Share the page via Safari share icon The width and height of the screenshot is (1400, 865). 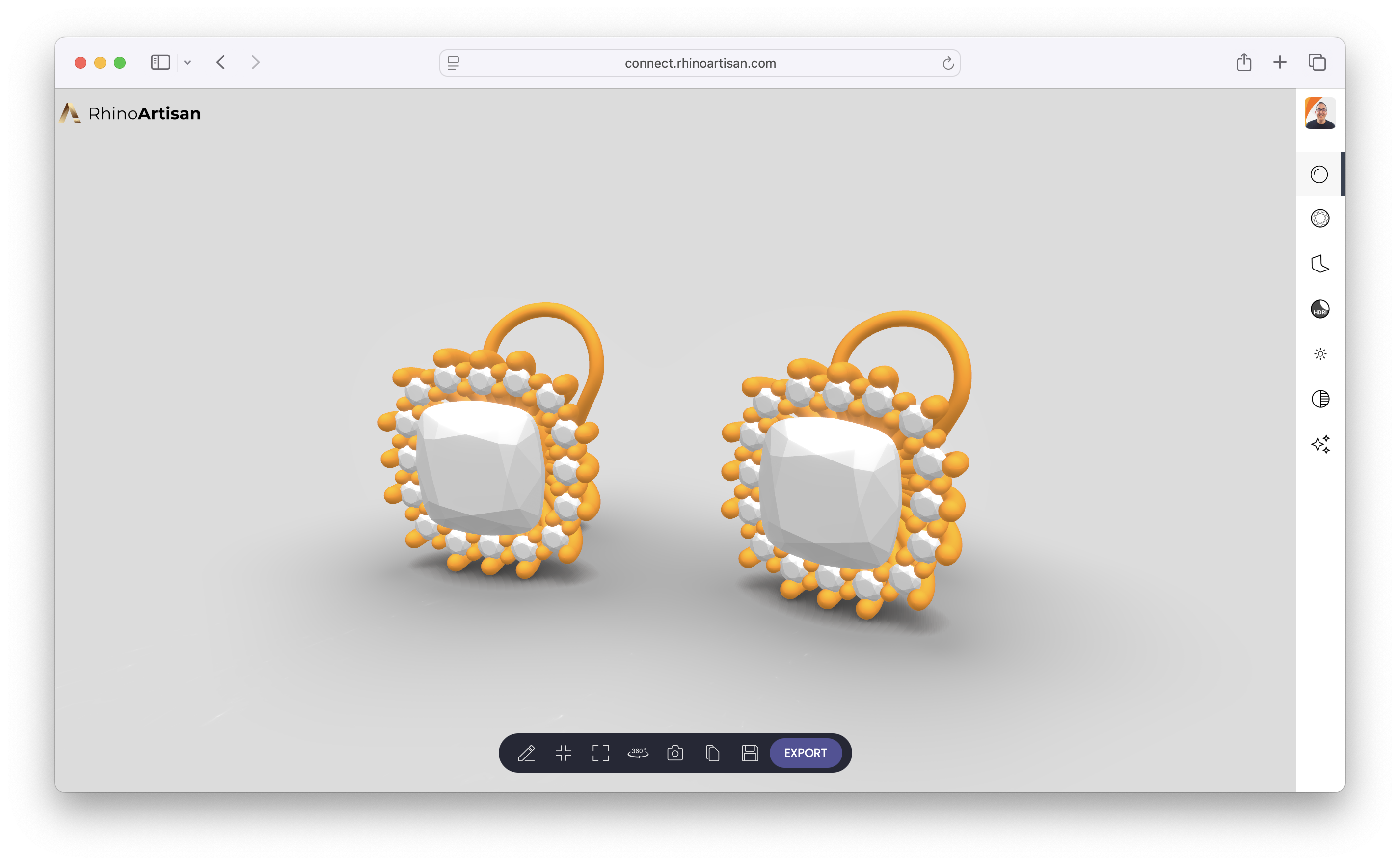pos(1244,62)
